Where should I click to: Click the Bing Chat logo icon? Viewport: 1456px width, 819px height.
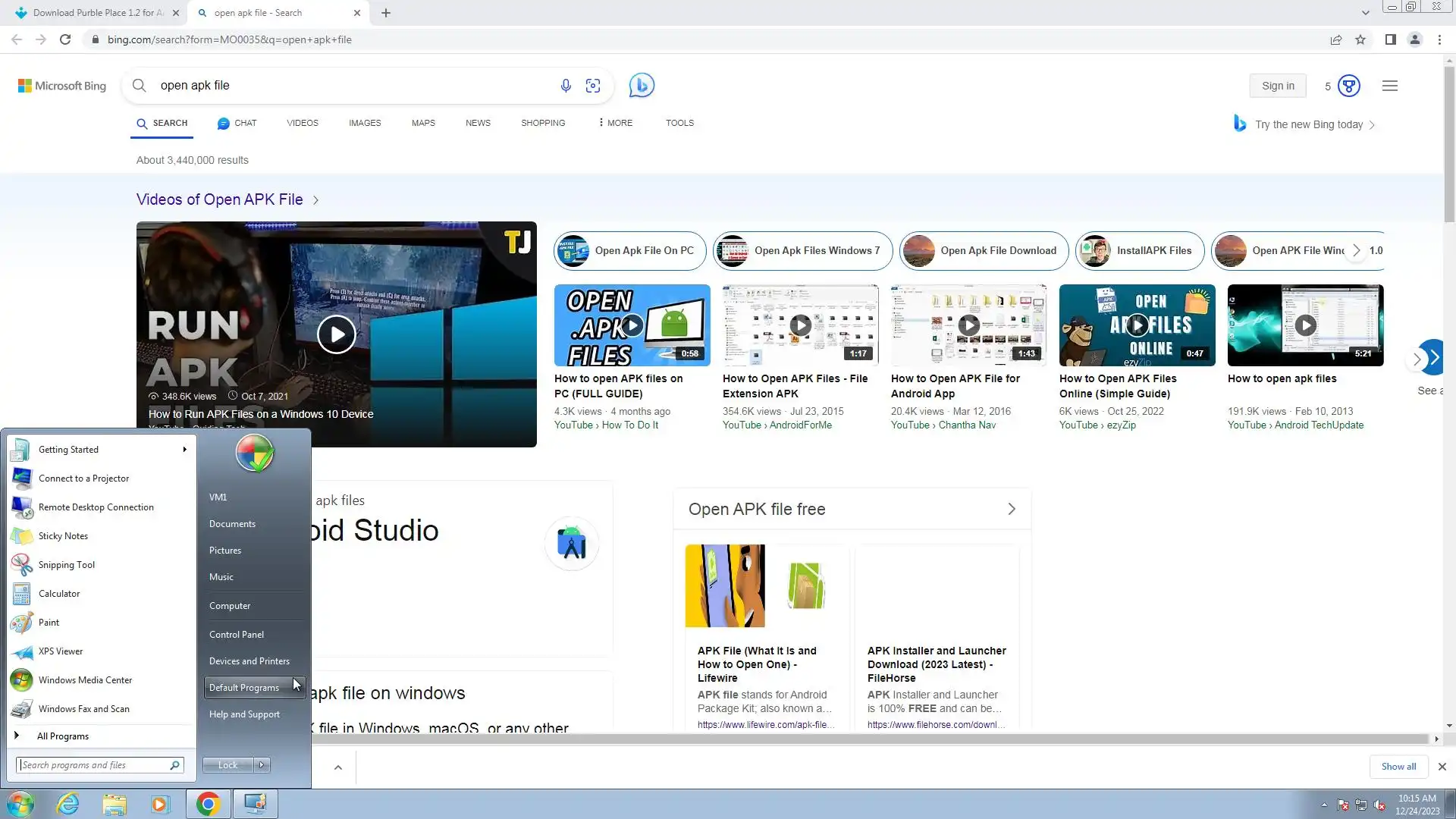642,85
